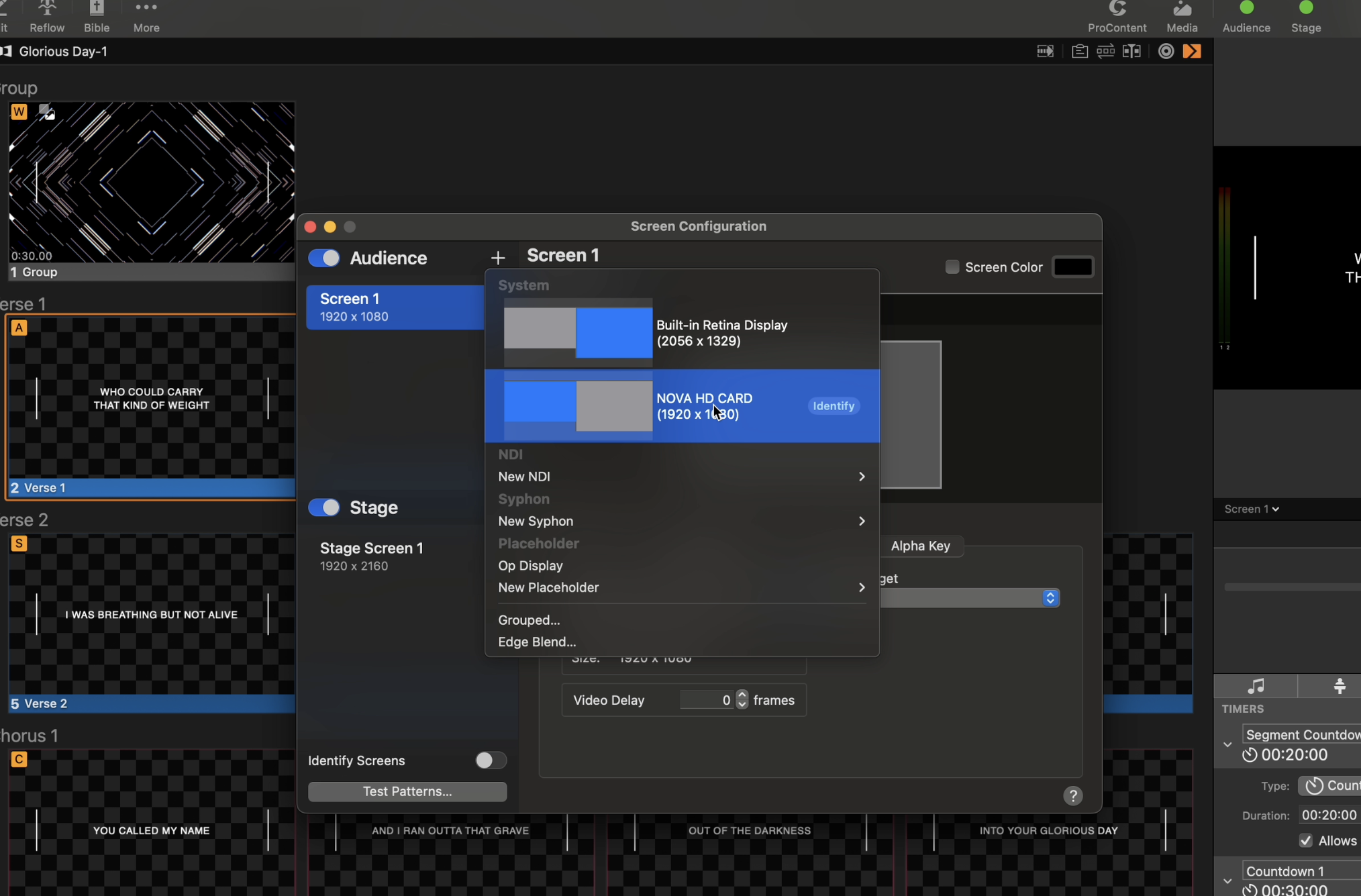Open the Reflow editor
Screen dimensions: 1361x896
point(47,17)
